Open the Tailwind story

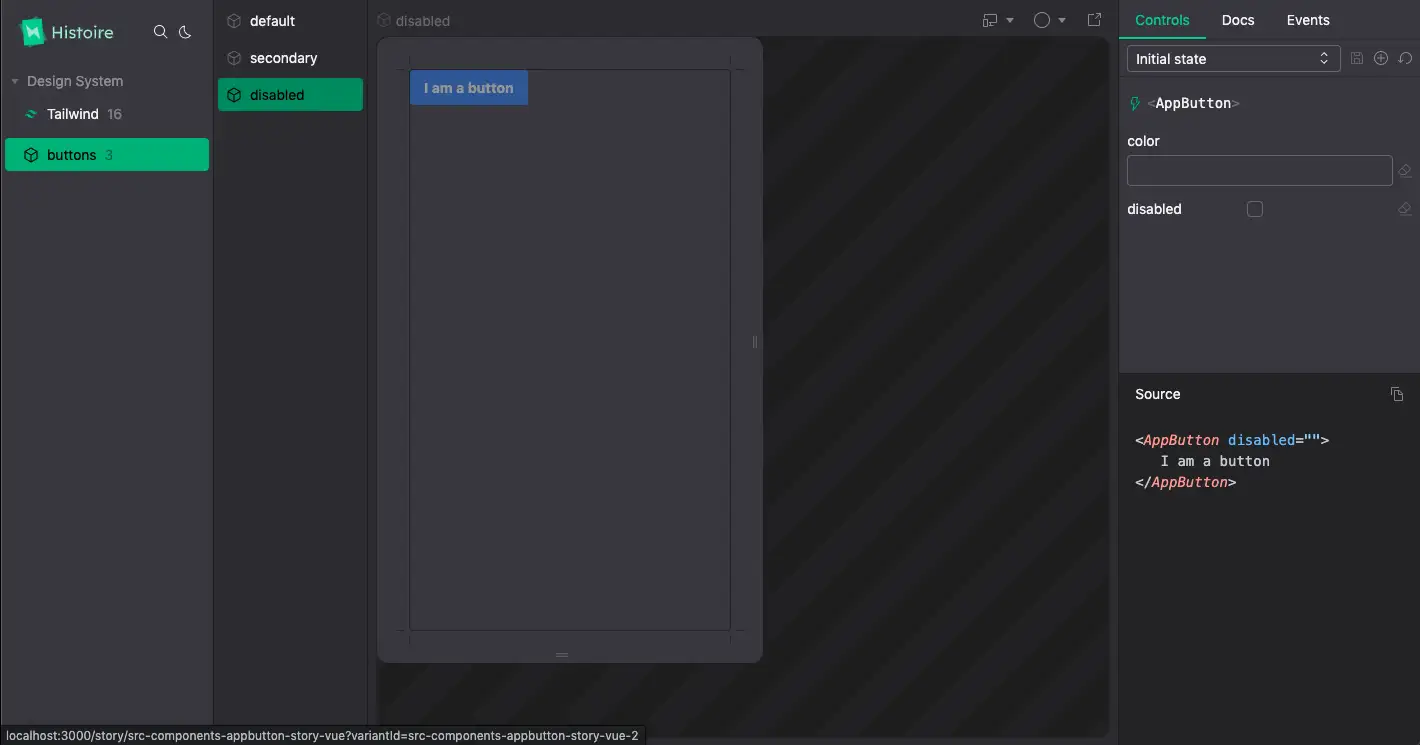pos(107,114)
